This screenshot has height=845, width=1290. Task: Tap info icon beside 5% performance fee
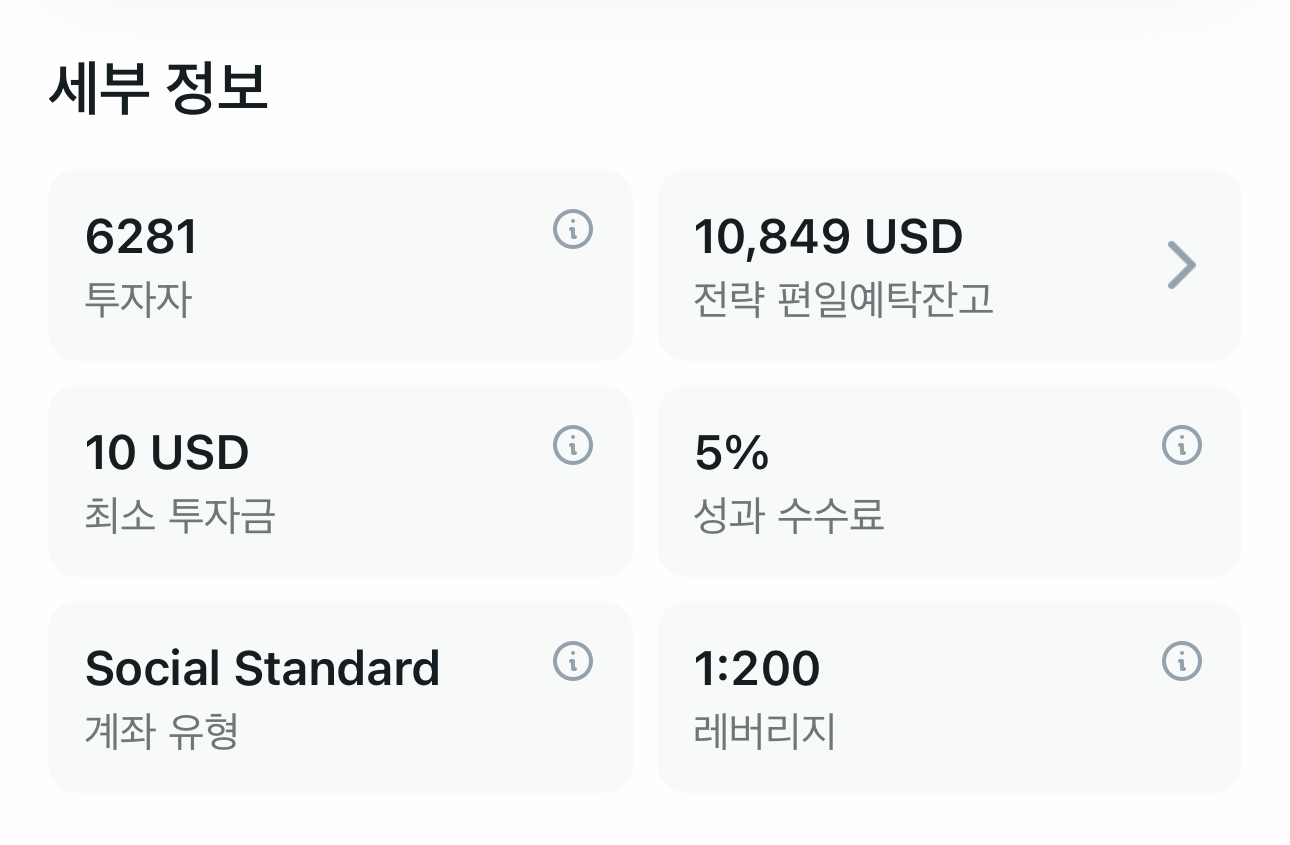tap(1182, 445)
